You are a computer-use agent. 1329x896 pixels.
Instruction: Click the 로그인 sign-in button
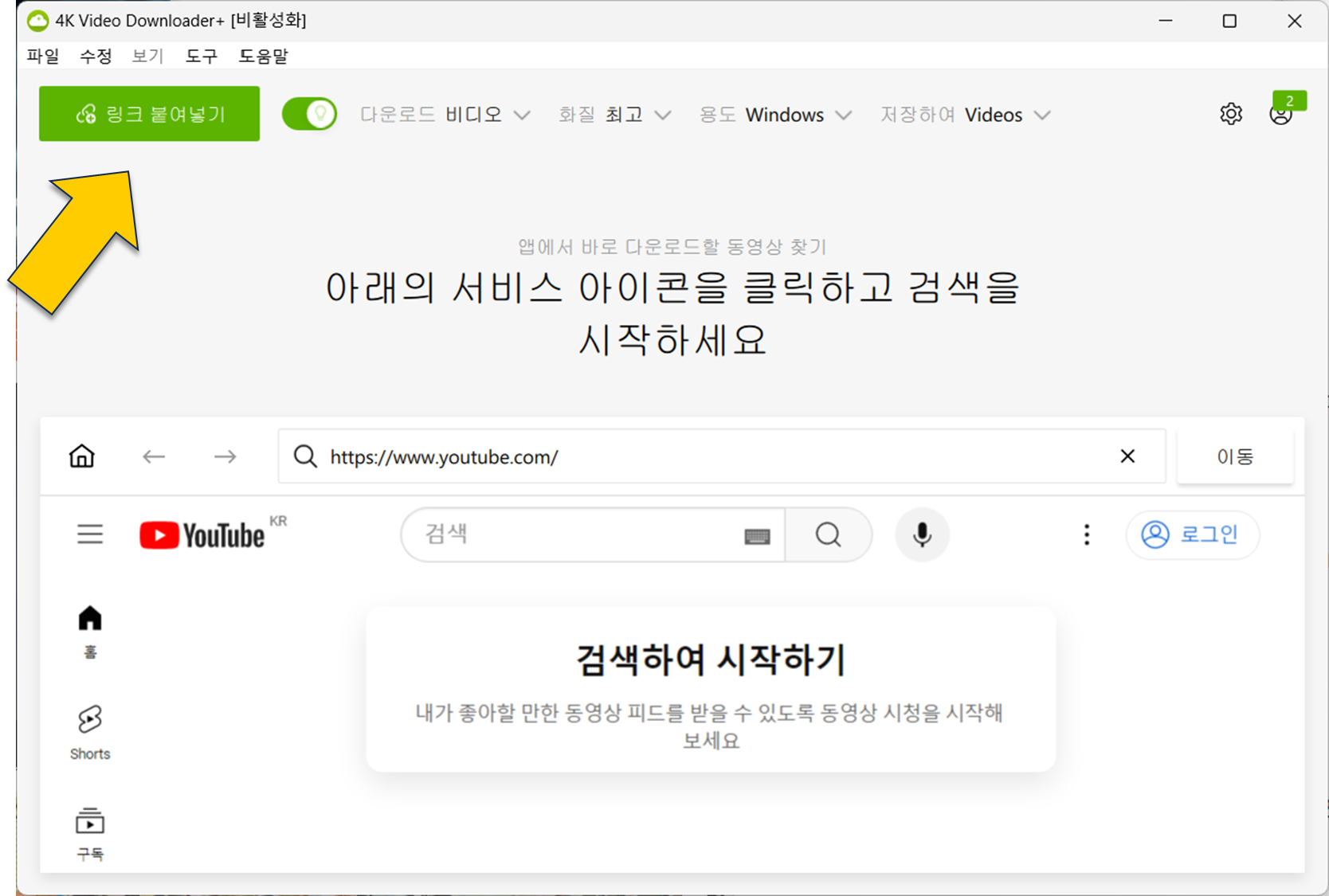coord(1192,534)
